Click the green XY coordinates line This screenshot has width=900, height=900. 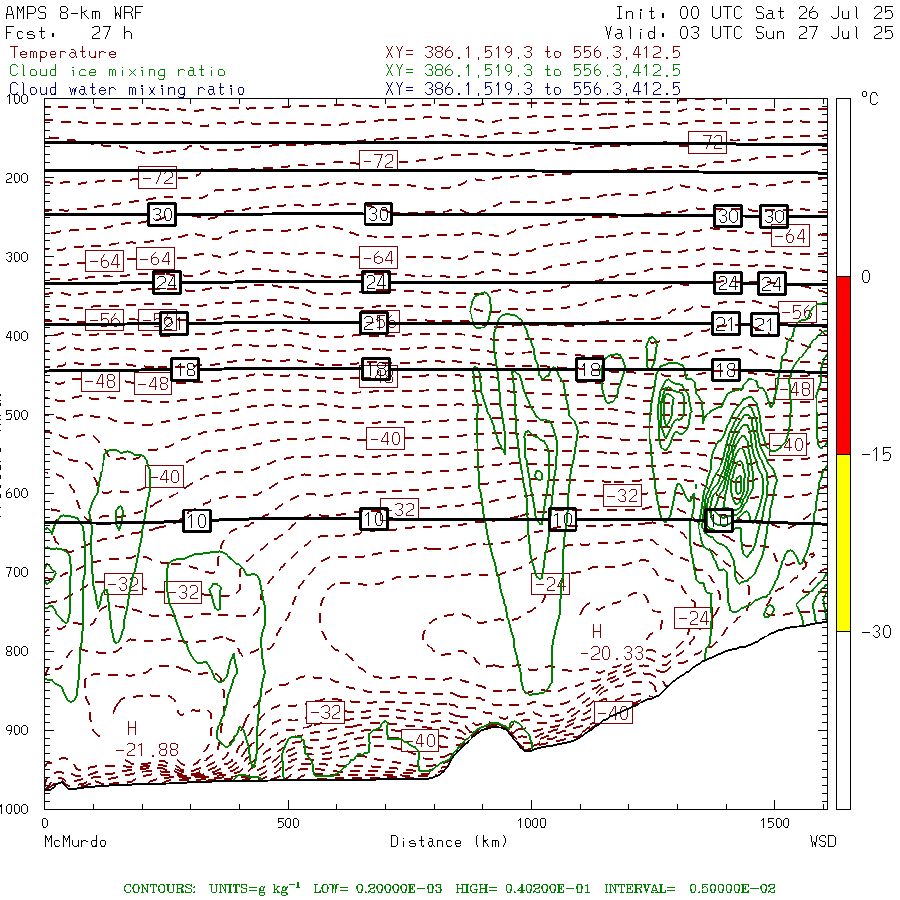point(533,71)
